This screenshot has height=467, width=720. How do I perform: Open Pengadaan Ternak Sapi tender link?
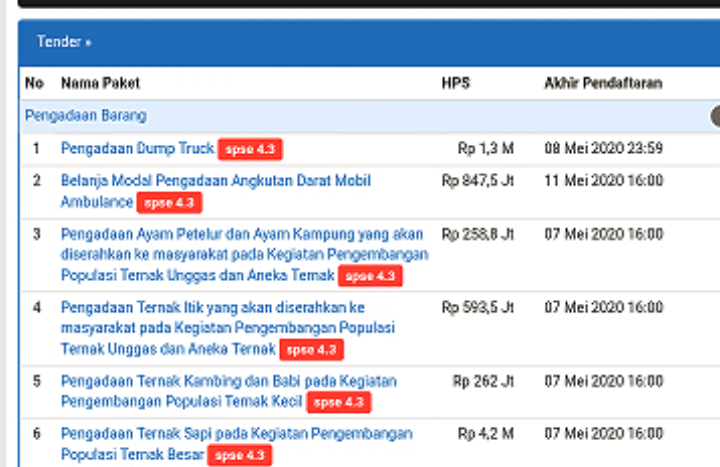pos(236,444)
